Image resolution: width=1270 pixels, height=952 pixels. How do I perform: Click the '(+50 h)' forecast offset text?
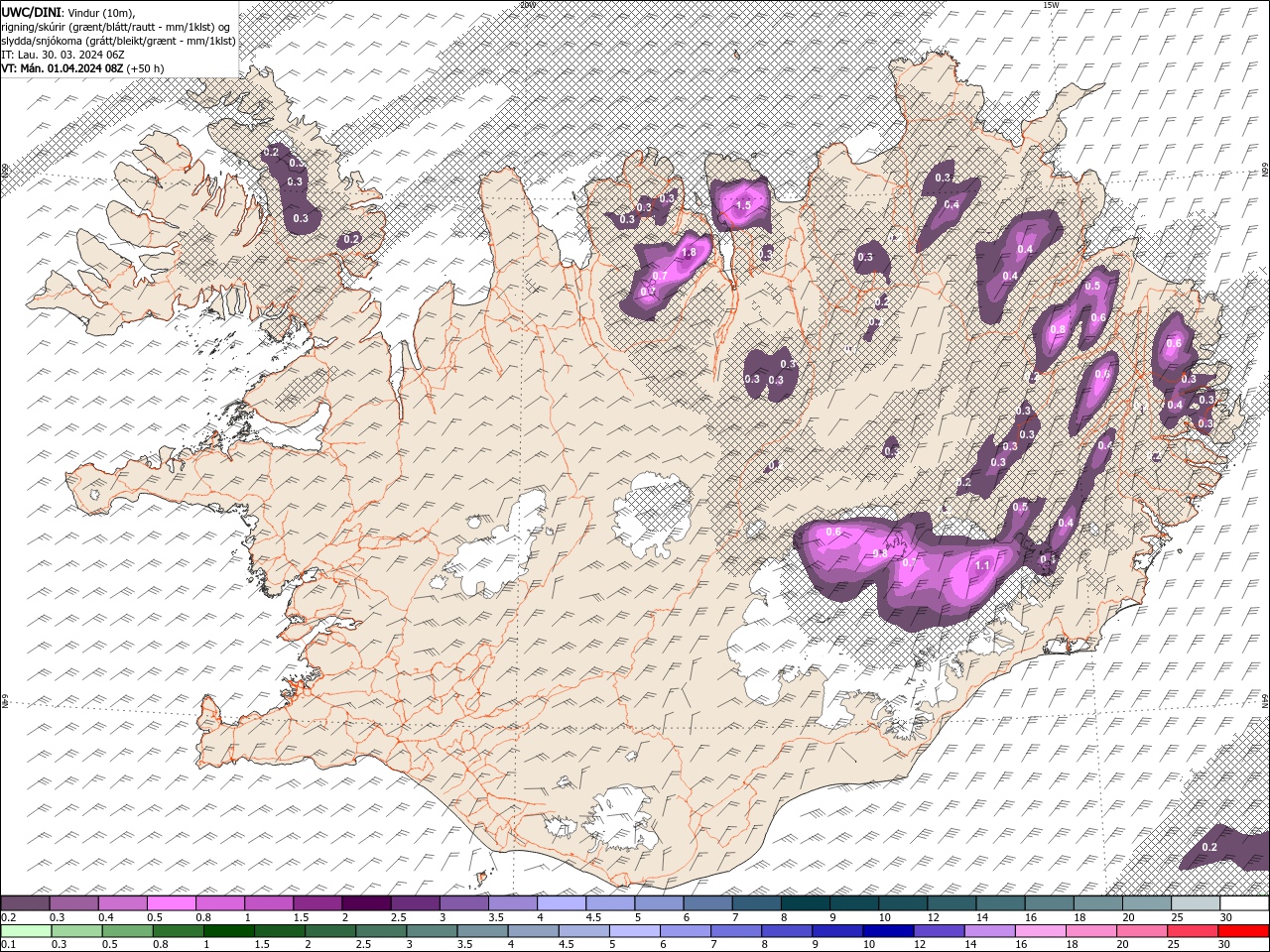pyautogui.click(x=146, y=68)
